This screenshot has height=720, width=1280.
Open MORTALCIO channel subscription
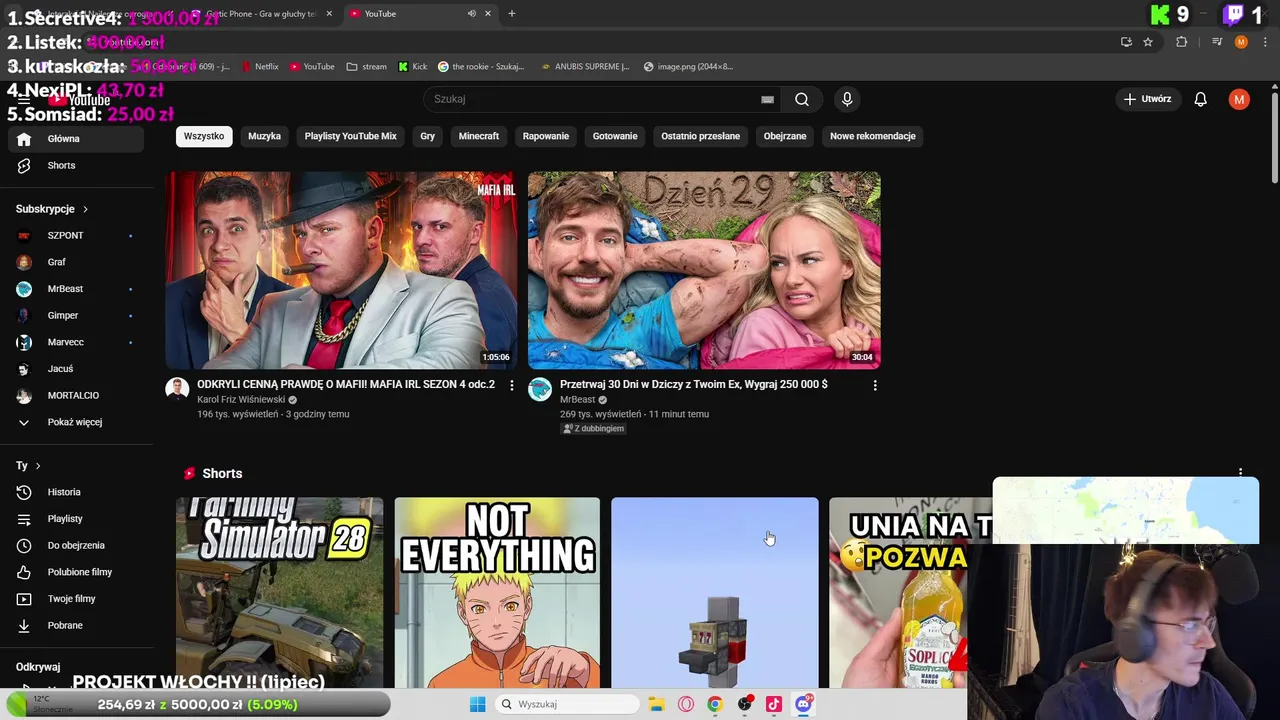[x=76, y=395]
